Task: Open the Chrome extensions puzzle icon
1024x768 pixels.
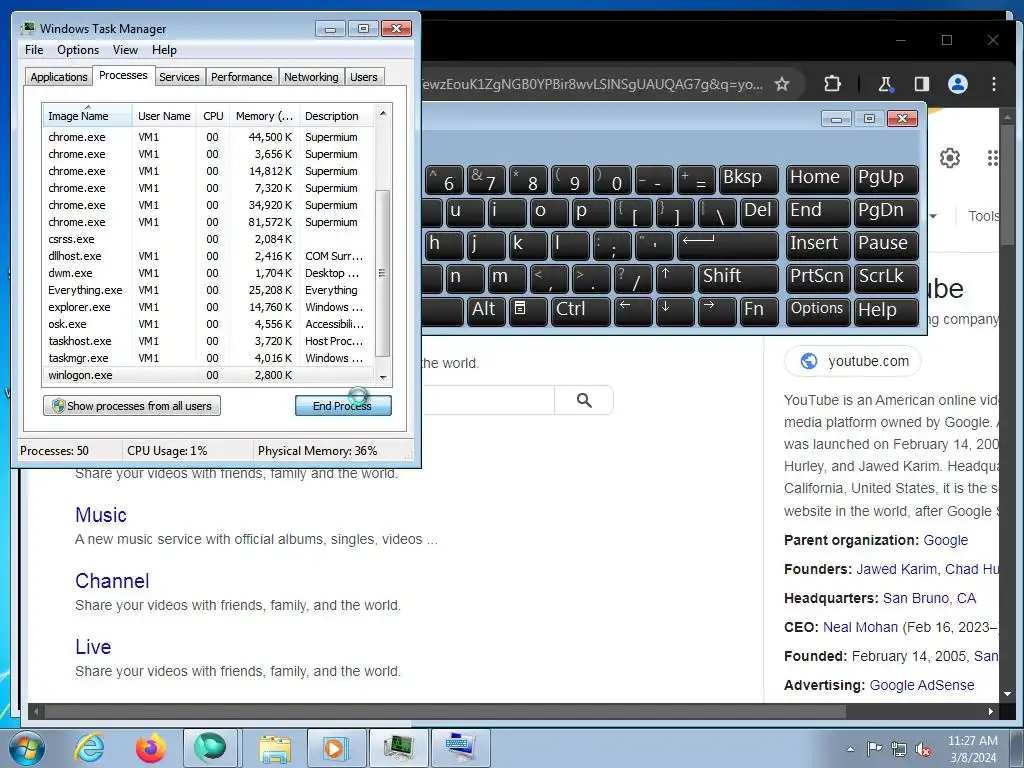Action: tap(832, 84)
